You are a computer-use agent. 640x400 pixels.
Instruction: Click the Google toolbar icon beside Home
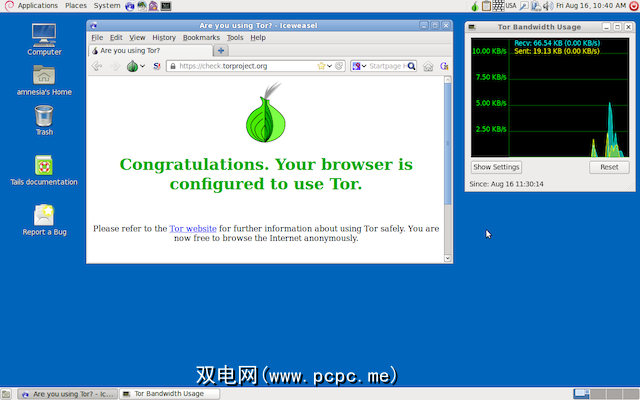(444, 66)
